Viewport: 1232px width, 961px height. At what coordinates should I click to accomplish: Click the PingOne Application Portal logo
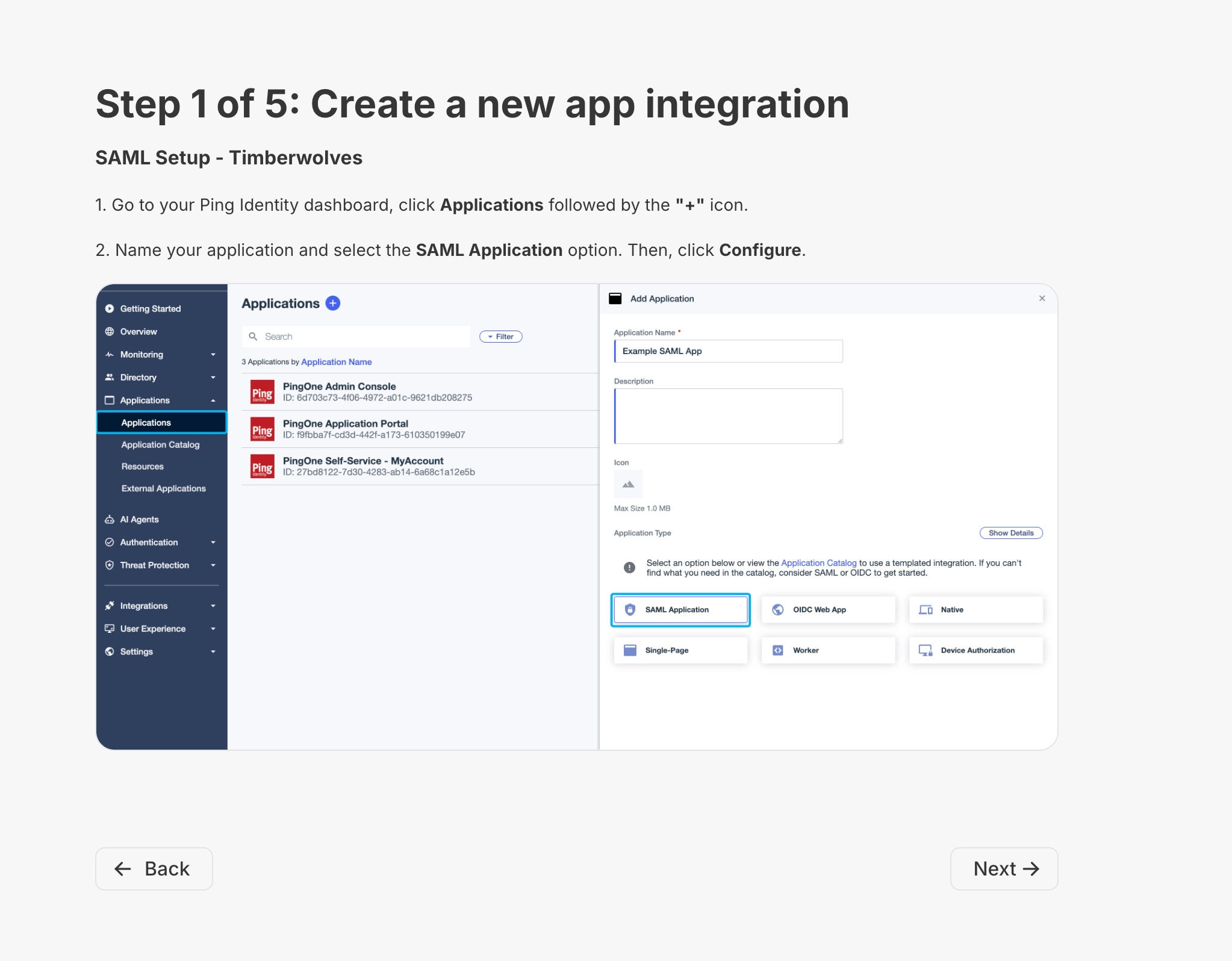coord(263,429)
